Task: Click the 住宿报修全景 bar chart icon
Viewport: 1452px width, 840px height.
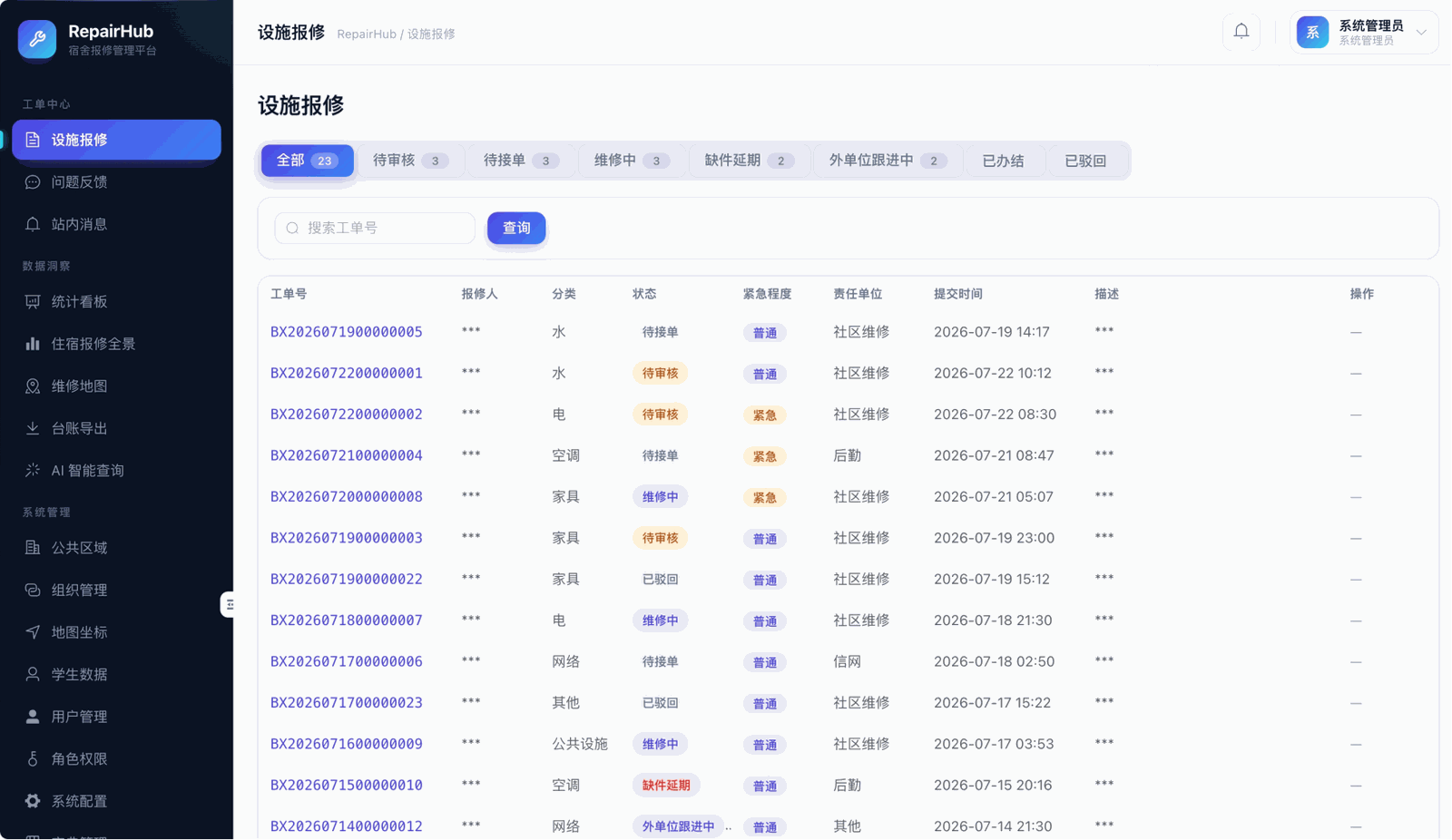Action: click(x=33, y=344)
